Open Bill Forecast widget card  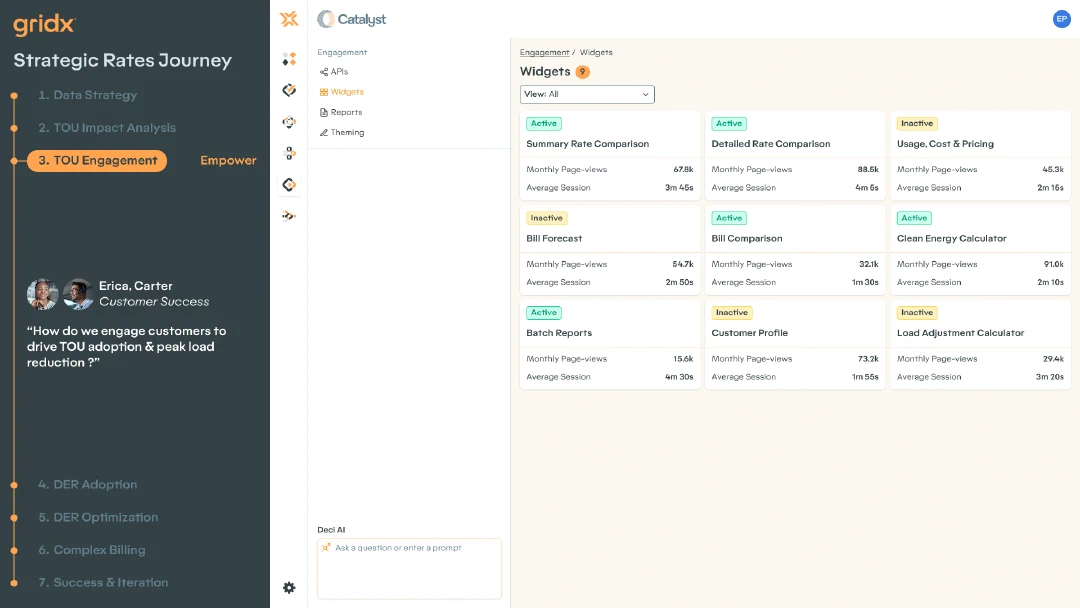click(610, 250)
